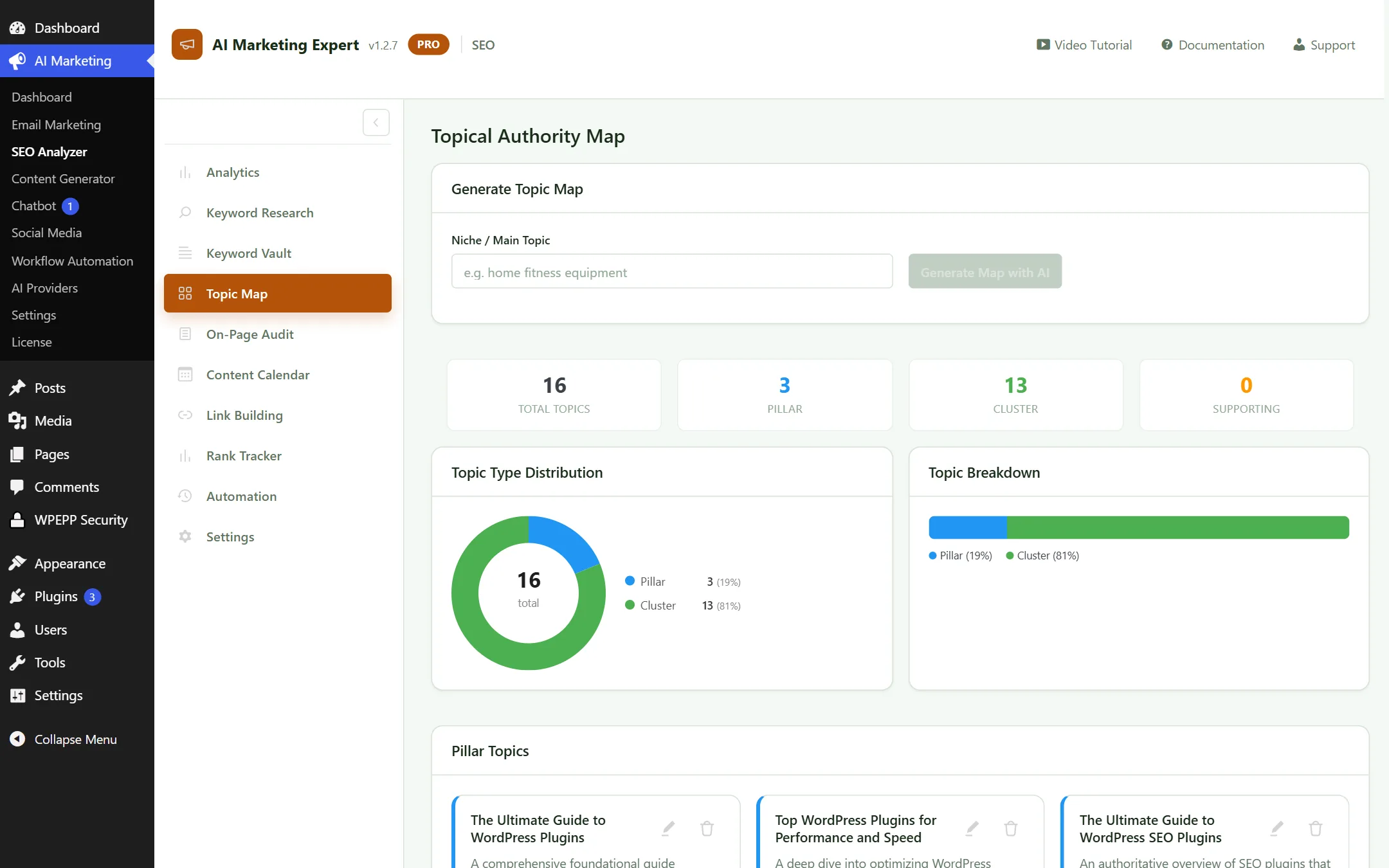Open Social Media submenu item
This screenshot has width=1389, height=868.
coord(46,233)
